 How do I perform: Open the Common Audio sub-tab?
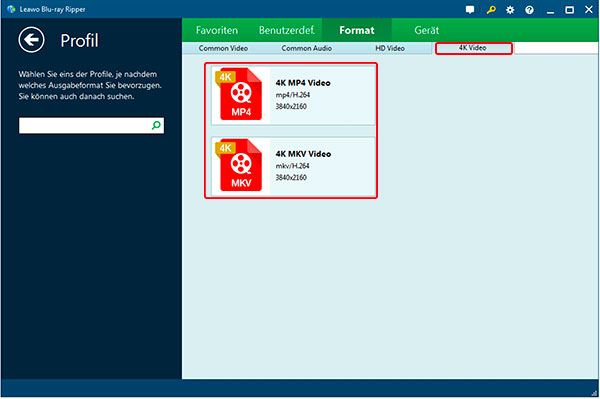pyautogui.click(x=307, y=48)
